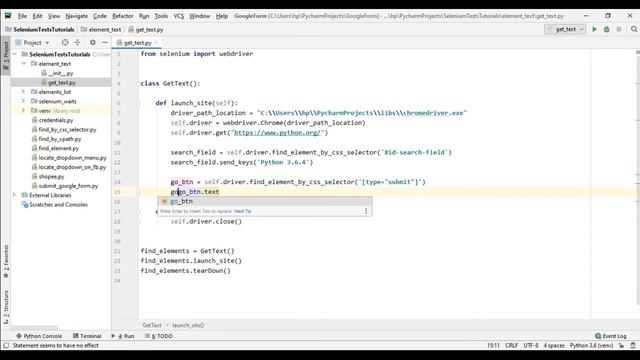Open the Refactor menu

123,16
